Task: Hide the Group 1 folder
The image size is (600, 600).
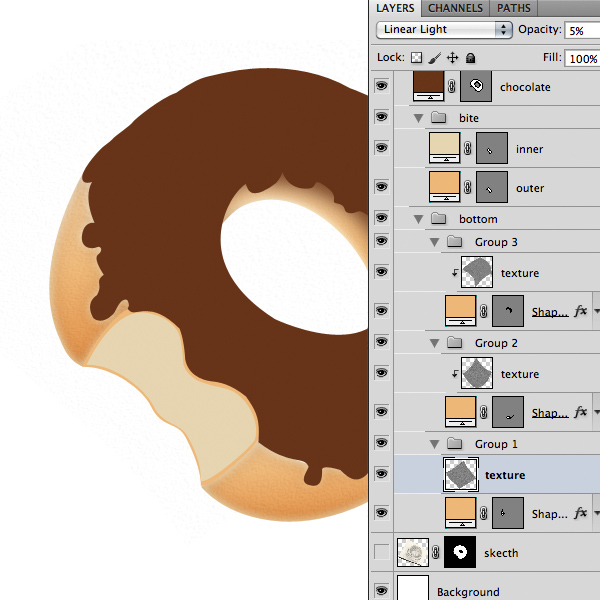Action: click(x=381, y=443)
